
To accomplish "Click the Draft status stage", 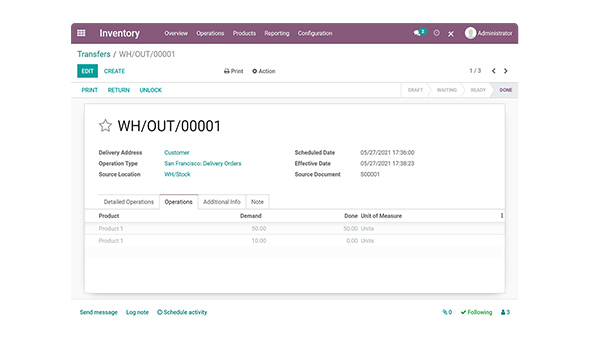I will pos(415,90).
